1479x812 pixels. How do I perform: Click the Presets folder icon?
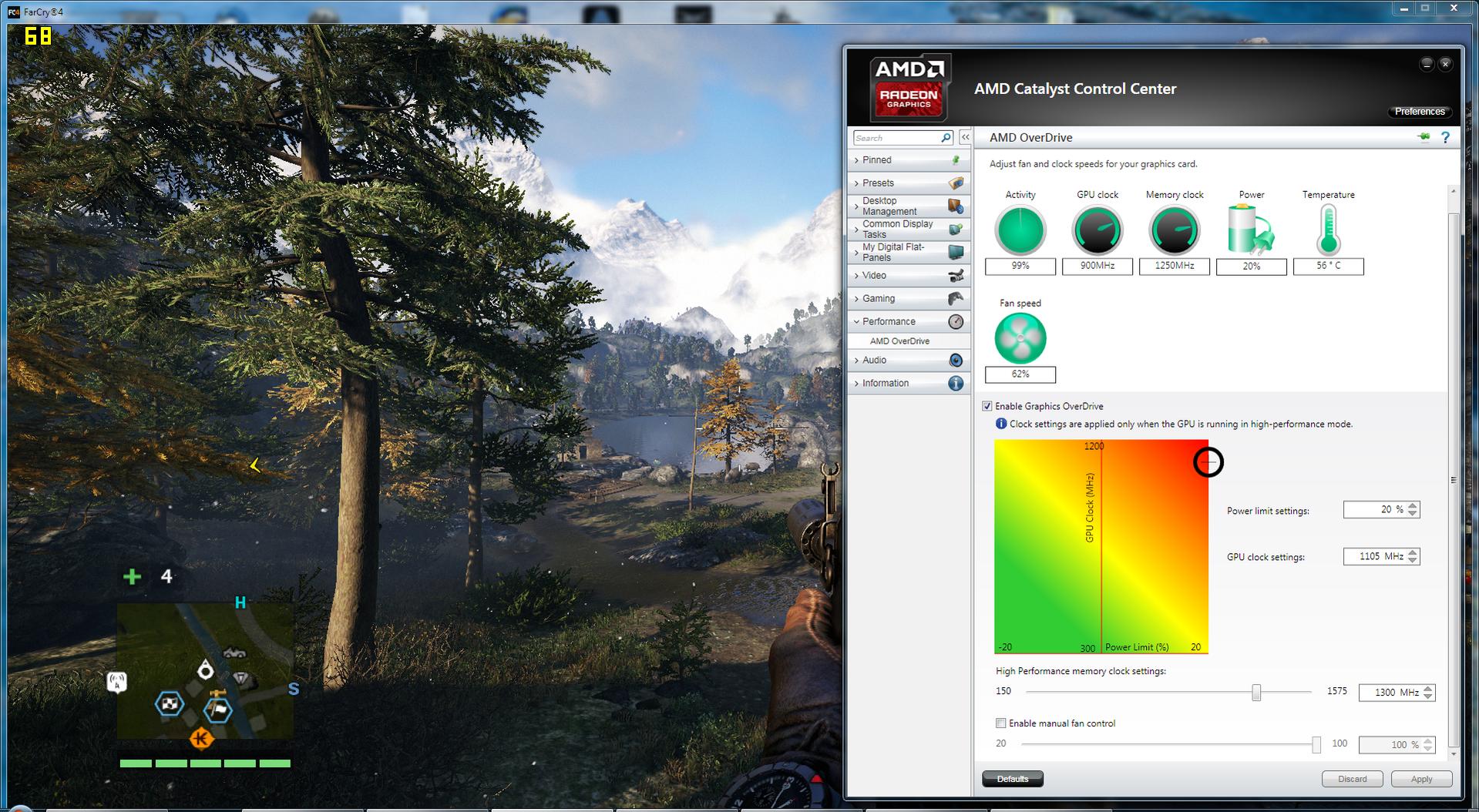click(x=956, y=183)
